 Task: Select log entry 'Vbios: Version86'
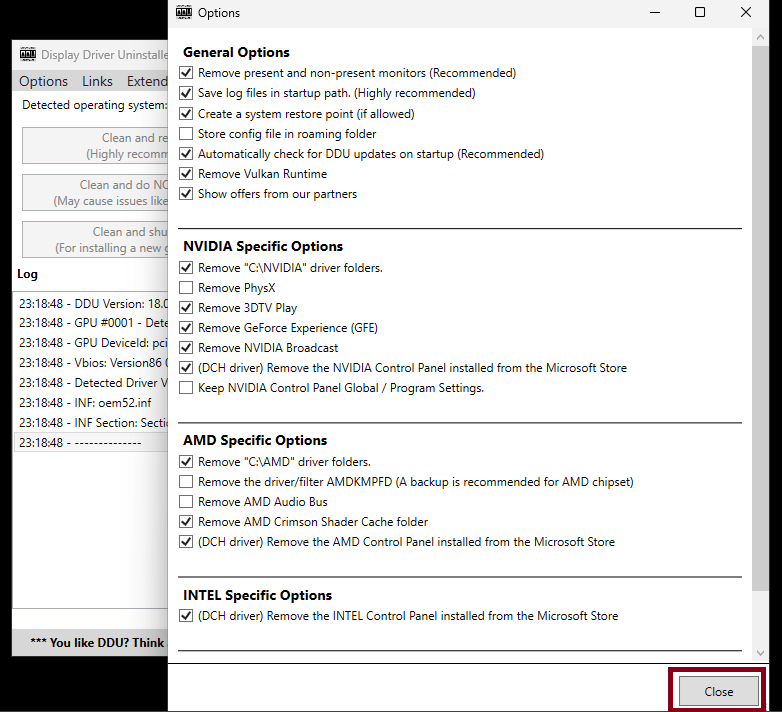tap(91, 362)
